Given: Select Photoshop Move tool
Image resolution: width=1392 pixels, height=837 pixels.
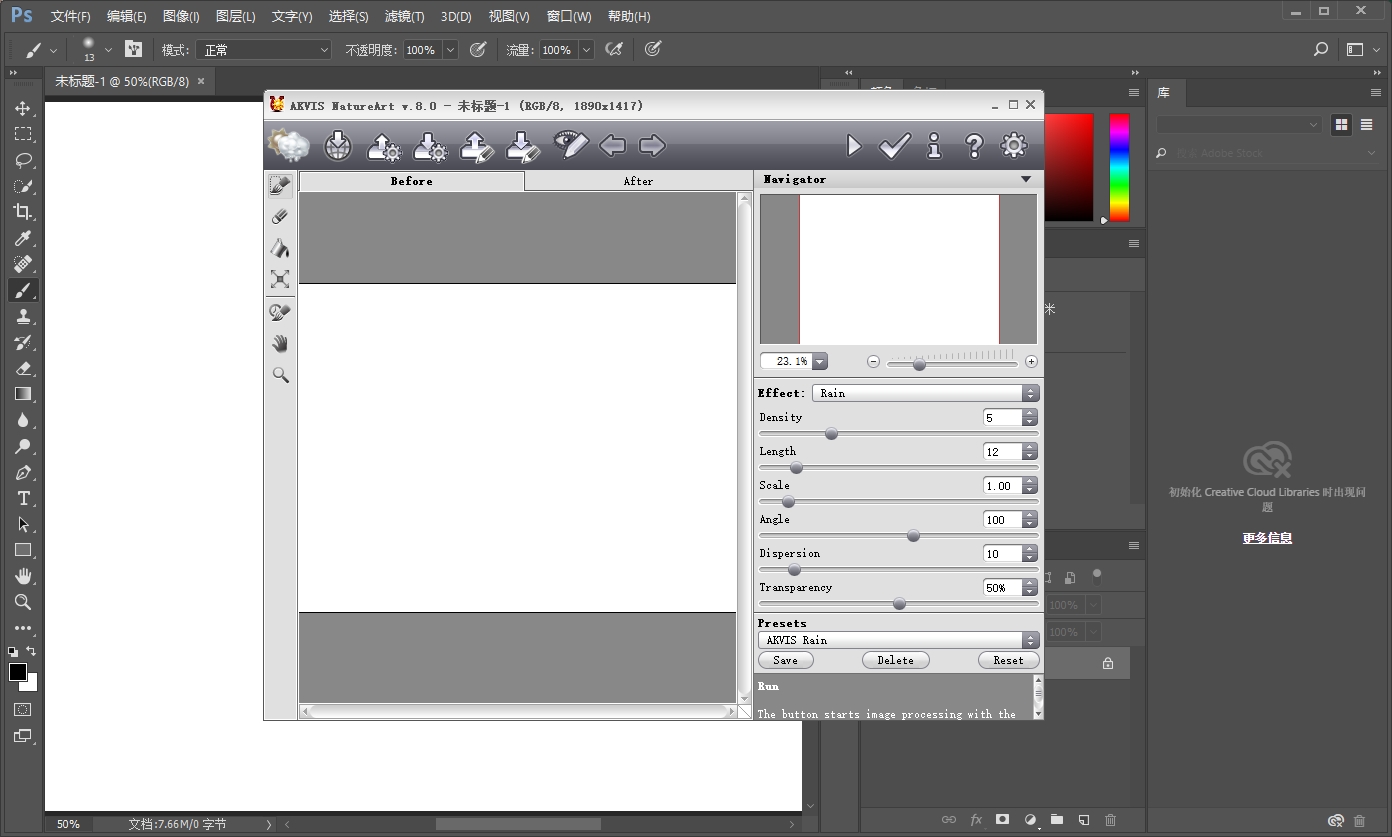Looking at the screenshot, I should pos(23,108).
